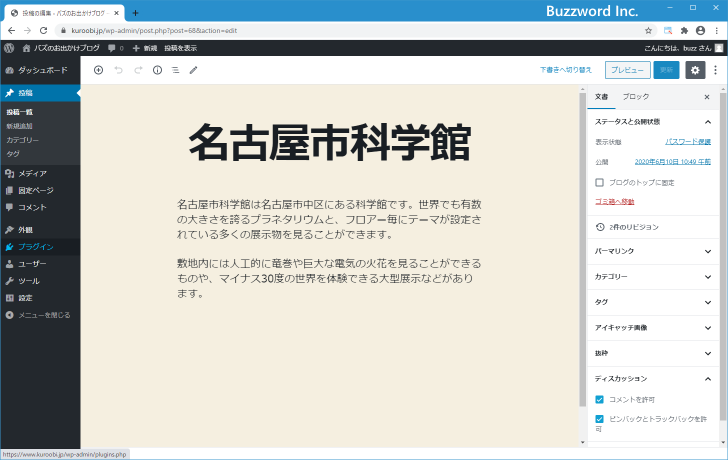Uncheck コメントを許可 checkbox

[x=599, y=399]
